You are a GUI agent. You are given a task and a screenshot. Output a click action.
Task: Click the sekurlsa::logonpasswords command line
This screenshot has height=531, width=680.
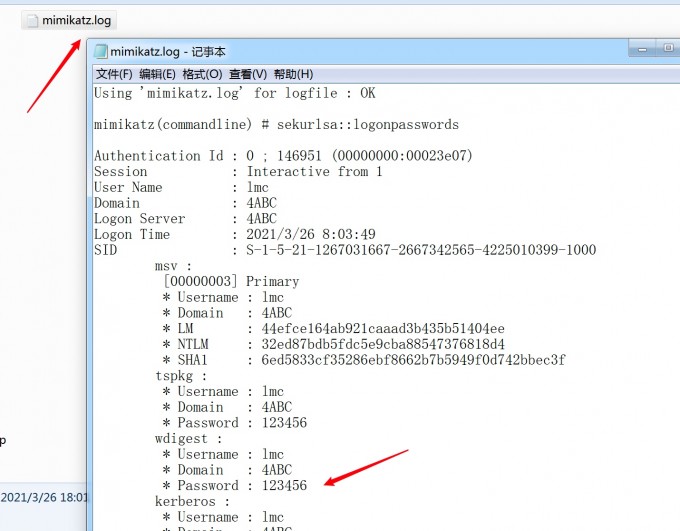coord(276,125)
